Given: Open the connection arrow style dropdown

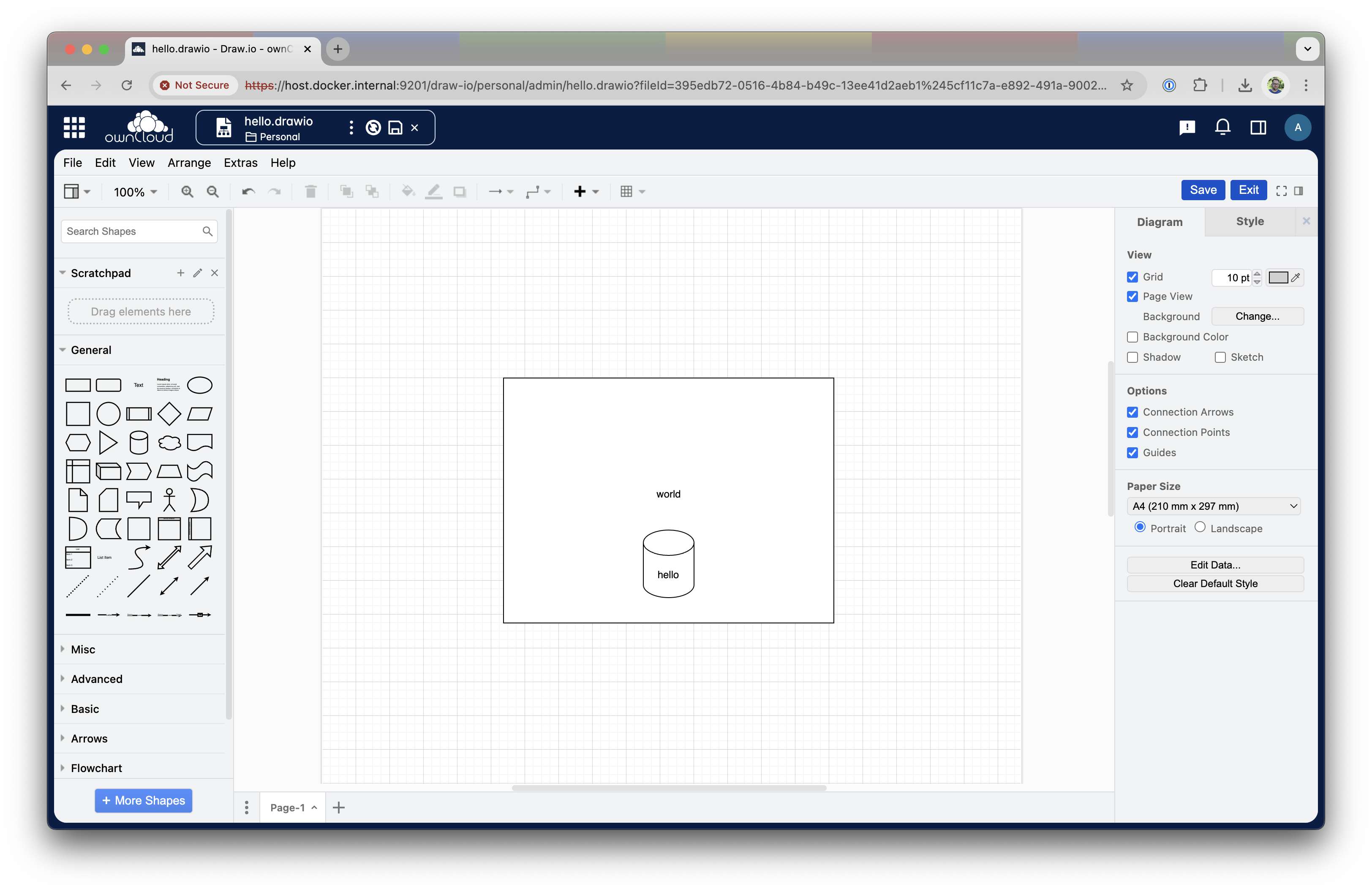Looking at the screenshot, I should [x=501, y=191].
